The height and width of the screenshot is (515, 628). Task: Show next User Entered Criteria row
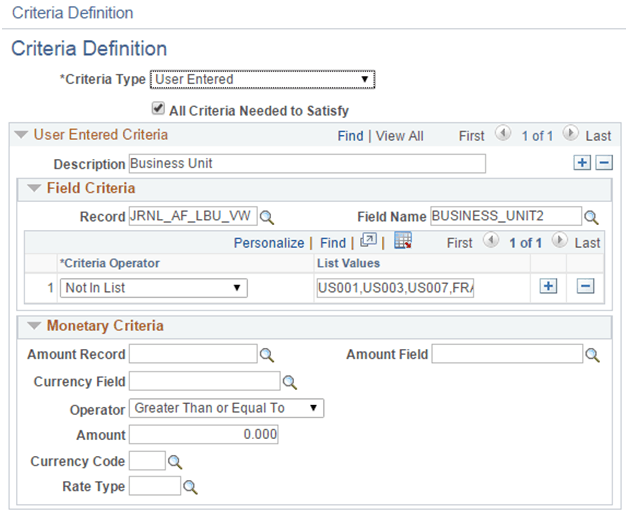coord(570,133)
